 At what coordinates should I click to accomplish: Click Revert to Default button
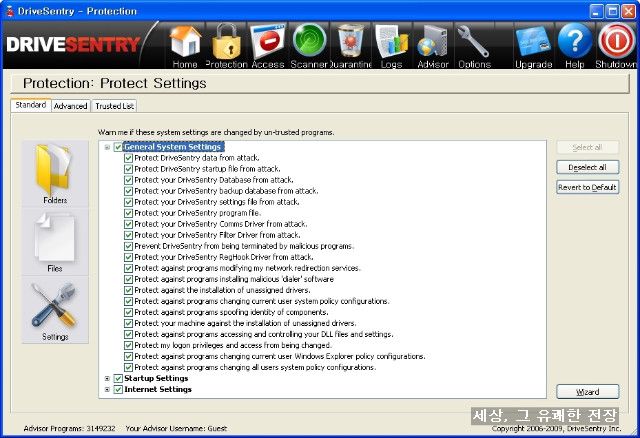pos(587,187)
